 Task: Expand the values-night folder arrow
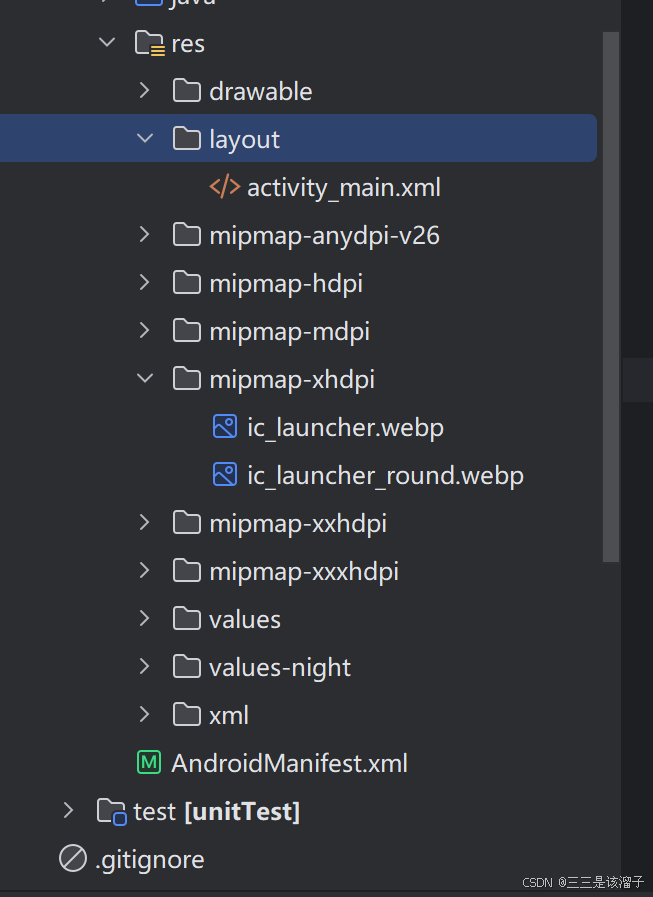coord(145,667)
